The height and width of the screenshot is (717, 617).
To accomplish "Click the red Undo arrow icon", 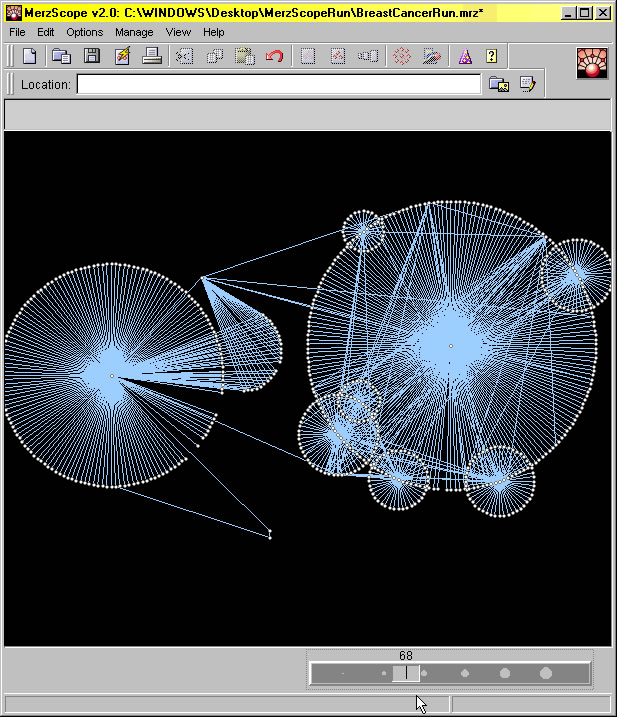I will pyautogui.click(x=274, y=56).
